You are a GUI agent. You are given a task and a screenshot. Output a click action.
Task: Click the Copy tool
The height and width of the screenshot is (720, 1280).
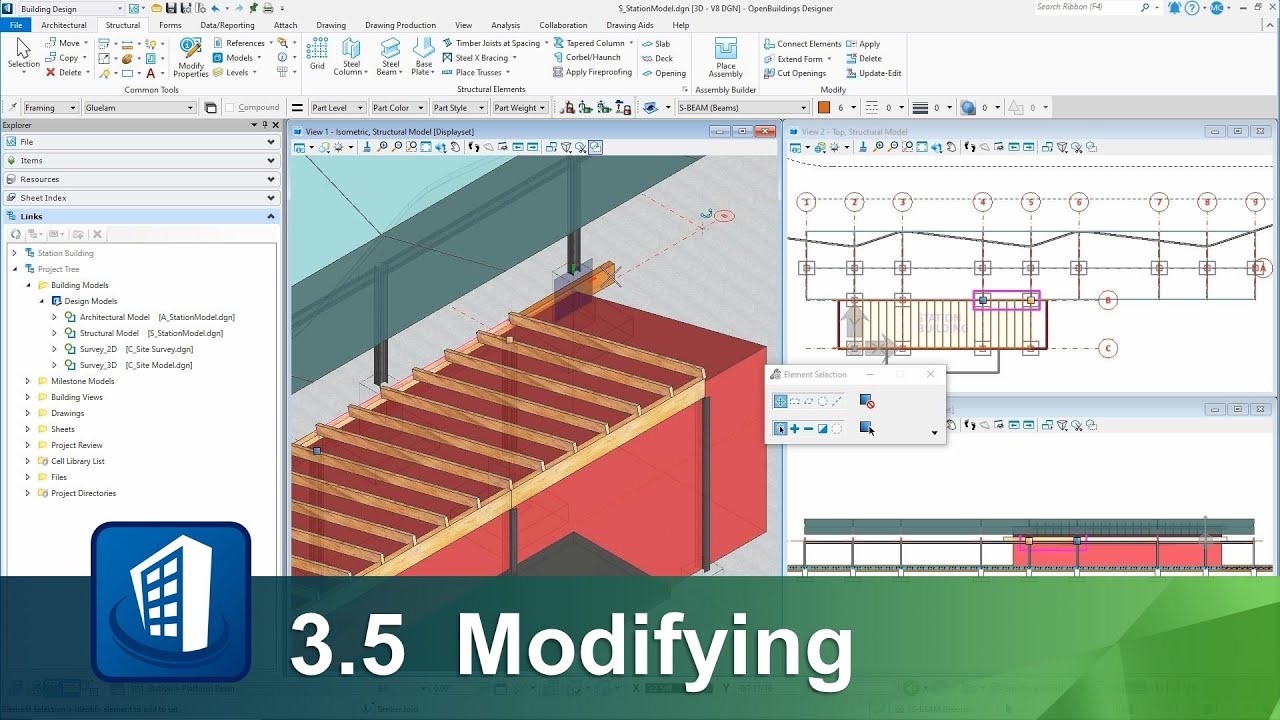pos(66,58)
